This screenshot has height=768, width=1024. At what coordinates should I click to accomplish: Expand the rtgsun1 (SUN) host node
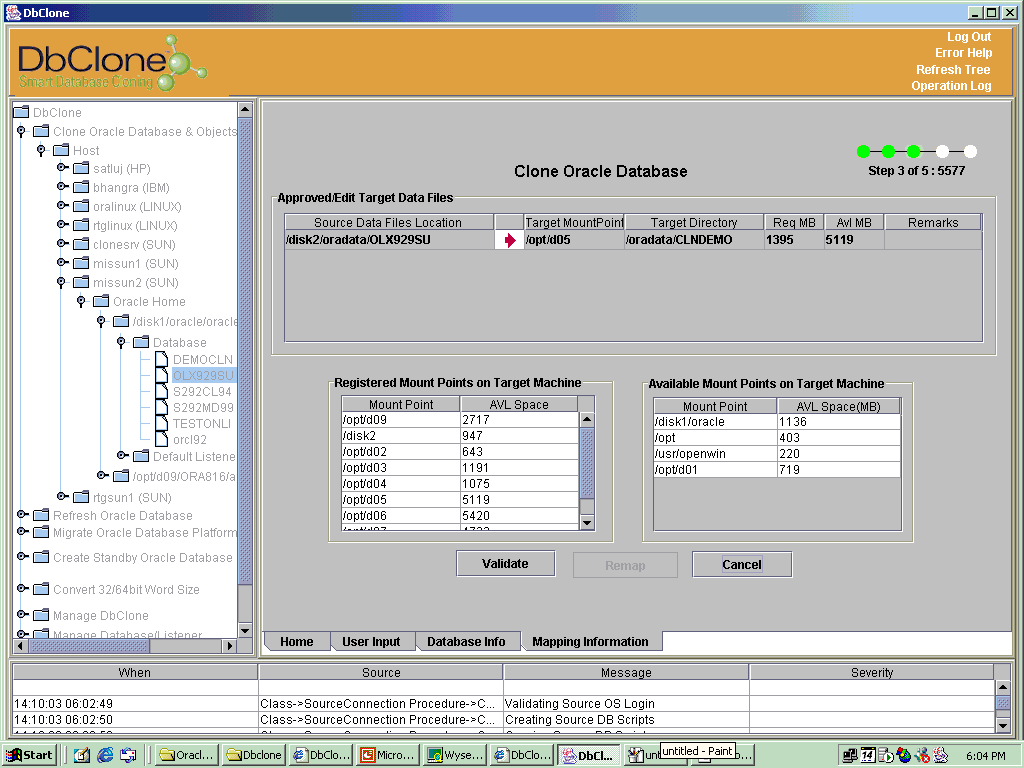[62, 496]
